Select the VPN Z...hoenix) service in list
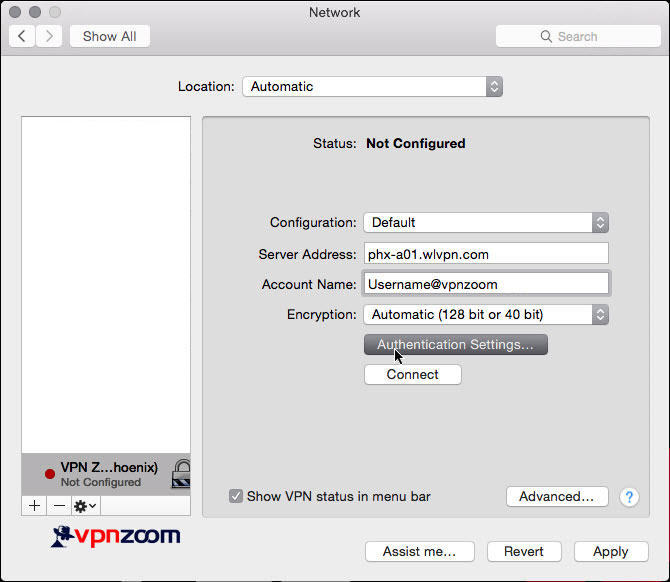 coord(106,474)
